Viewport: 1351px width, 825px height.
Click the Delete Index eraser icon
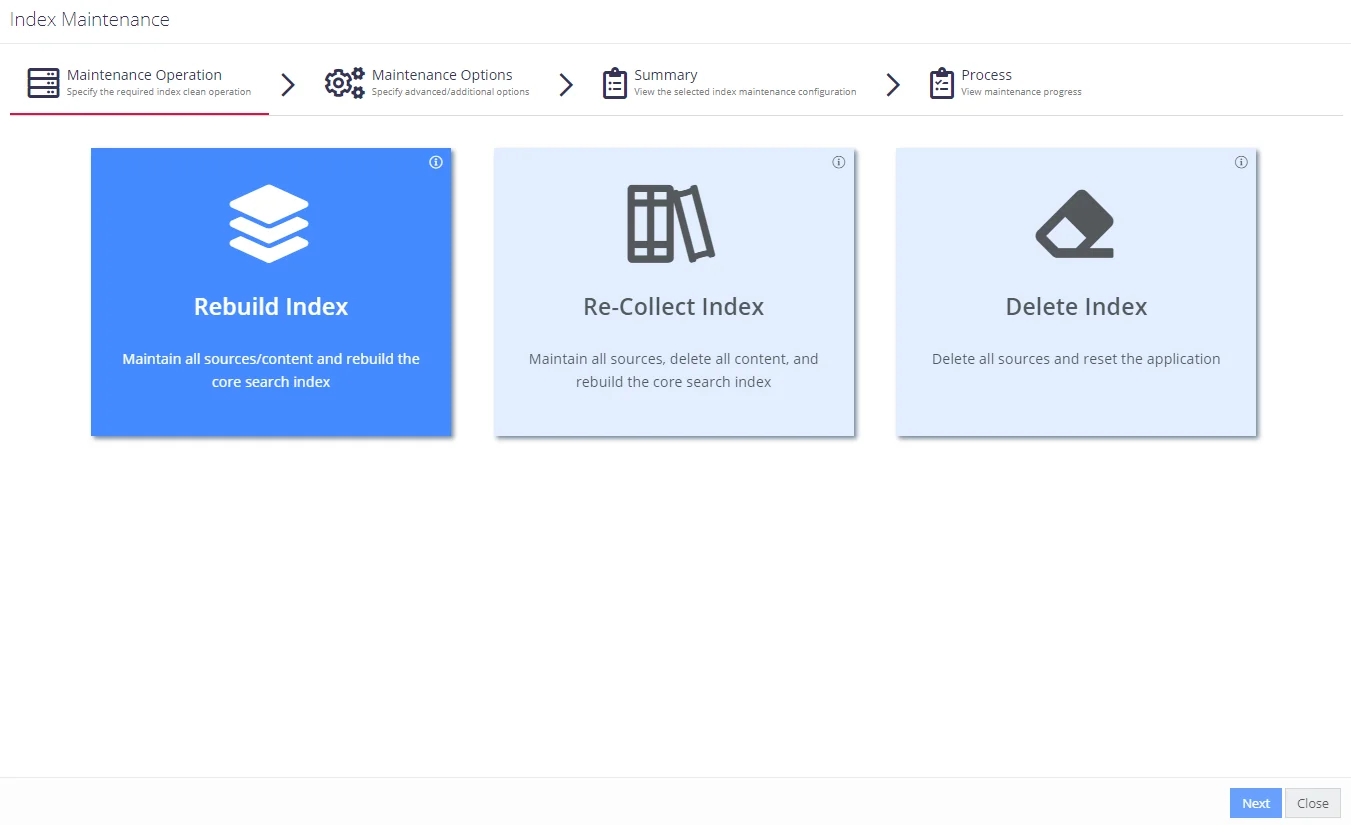coord(1075,224)
